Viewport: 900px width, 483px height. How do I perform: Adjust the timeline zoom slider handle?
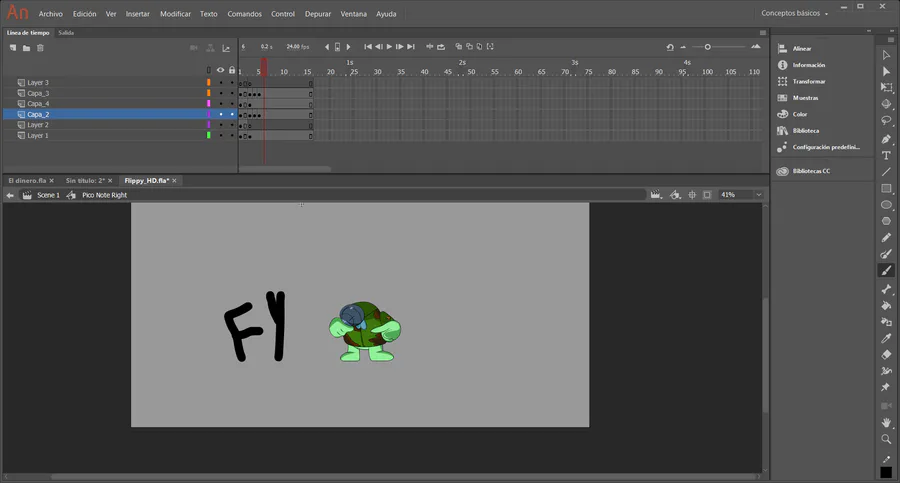point(708,47)
